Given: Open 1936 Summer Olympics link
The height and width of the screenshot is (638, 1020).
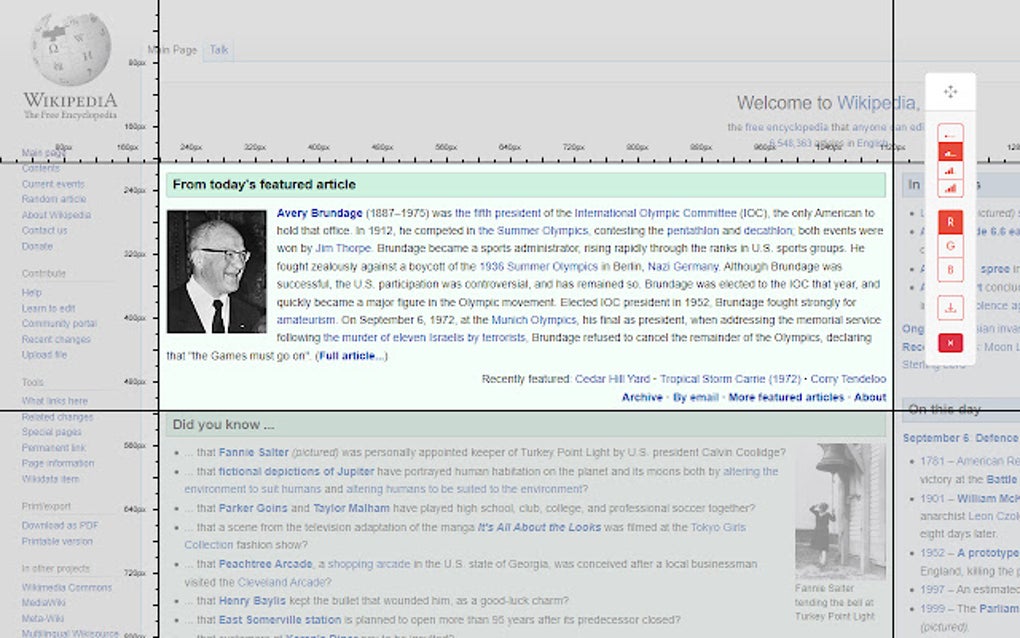Looking at the screenshot, I should pyautogui.click(x=539, y=266).
